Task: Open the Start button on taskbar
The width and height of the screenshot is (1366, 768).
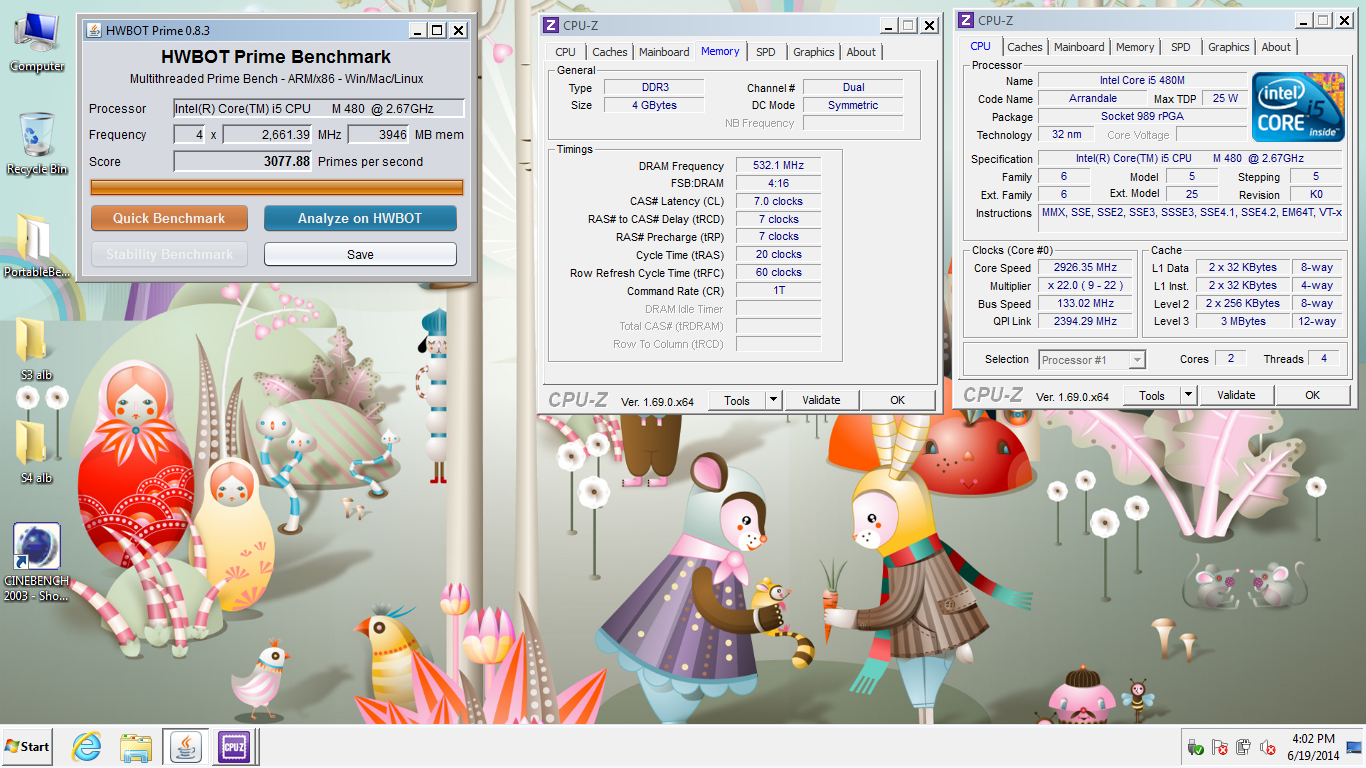Action: coord(27,747)
